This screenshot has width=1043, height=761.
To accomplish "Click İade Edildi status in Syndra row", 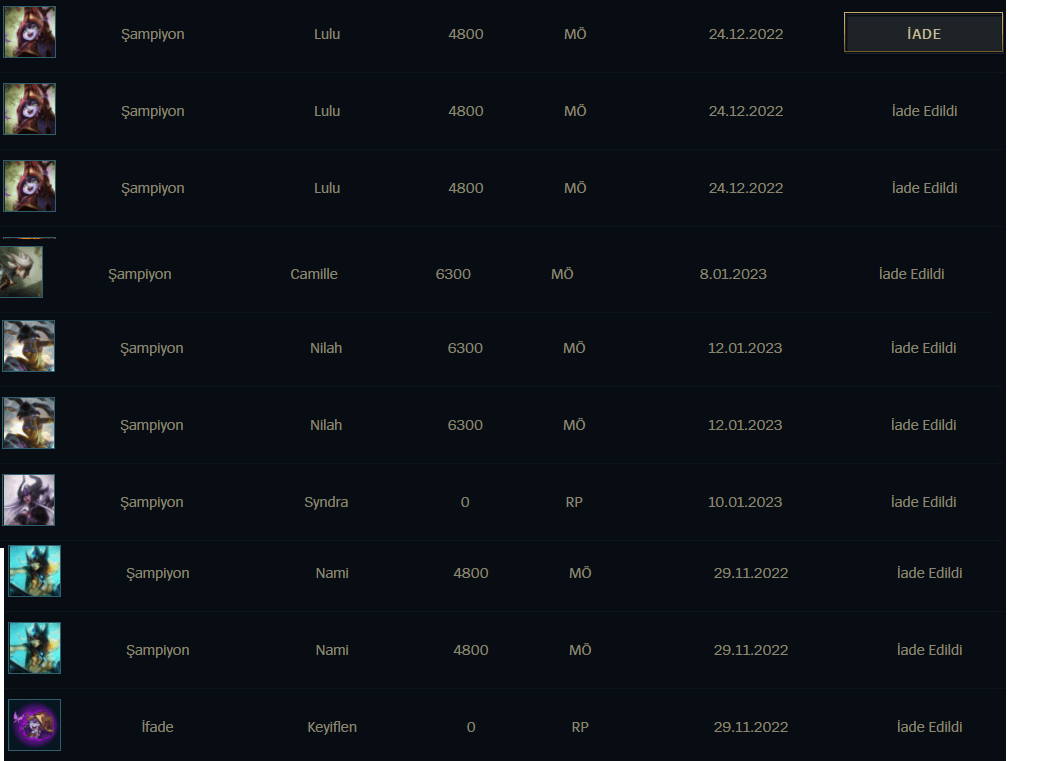I will [923, 502].
